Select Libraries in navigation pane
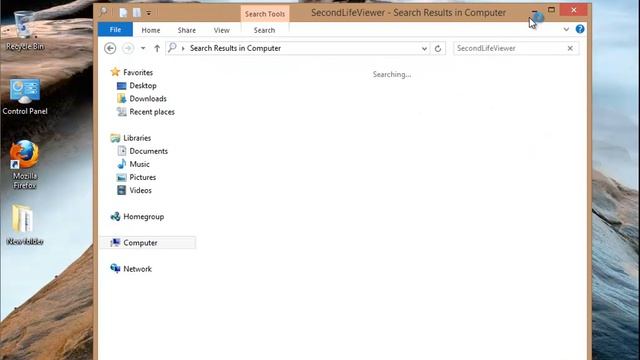The image size is (640, 360). tap(137, 138)
